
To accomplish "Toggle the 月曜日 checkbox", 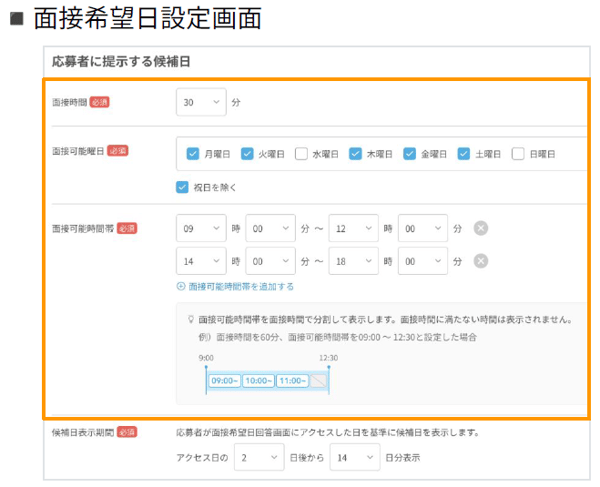I will 192,154.
